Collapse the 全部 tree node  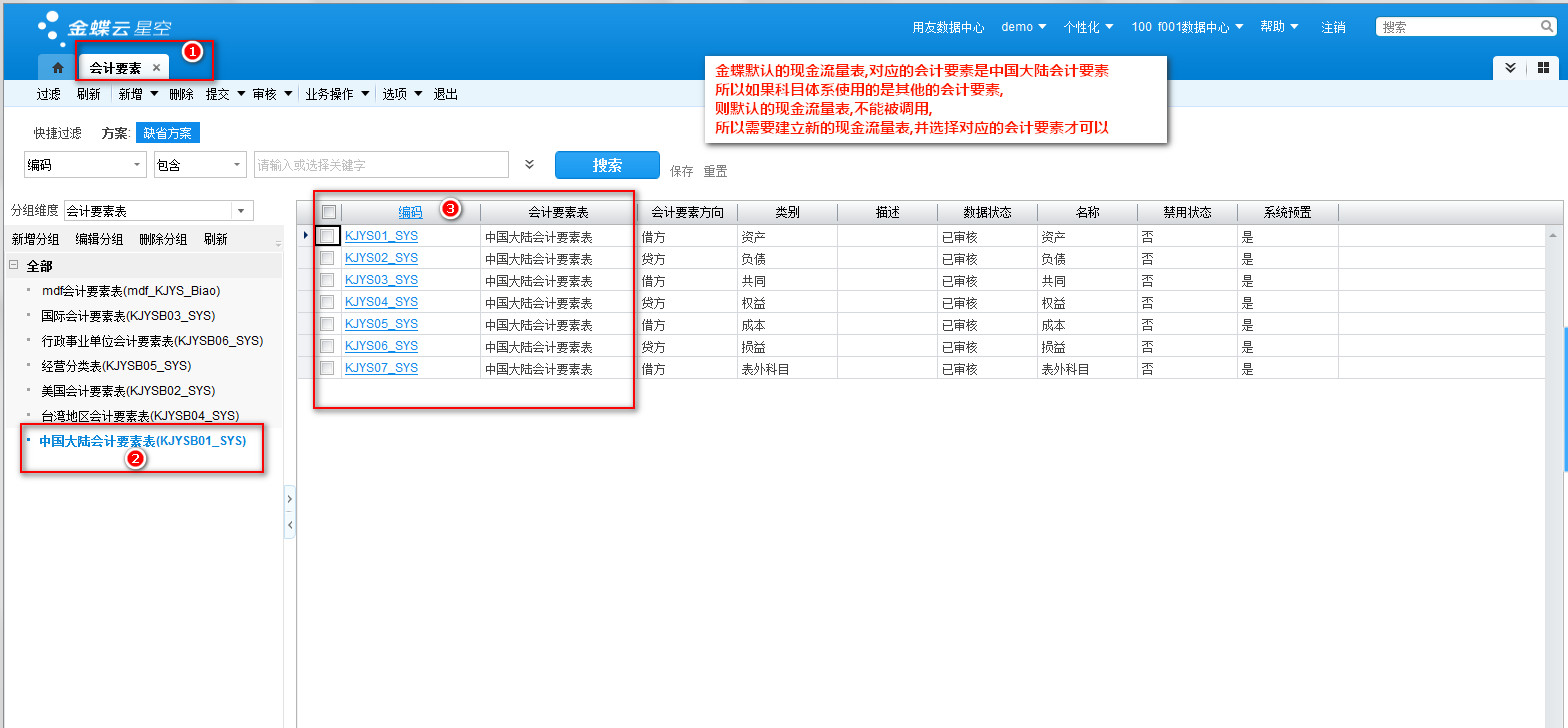tap(14, 265)
